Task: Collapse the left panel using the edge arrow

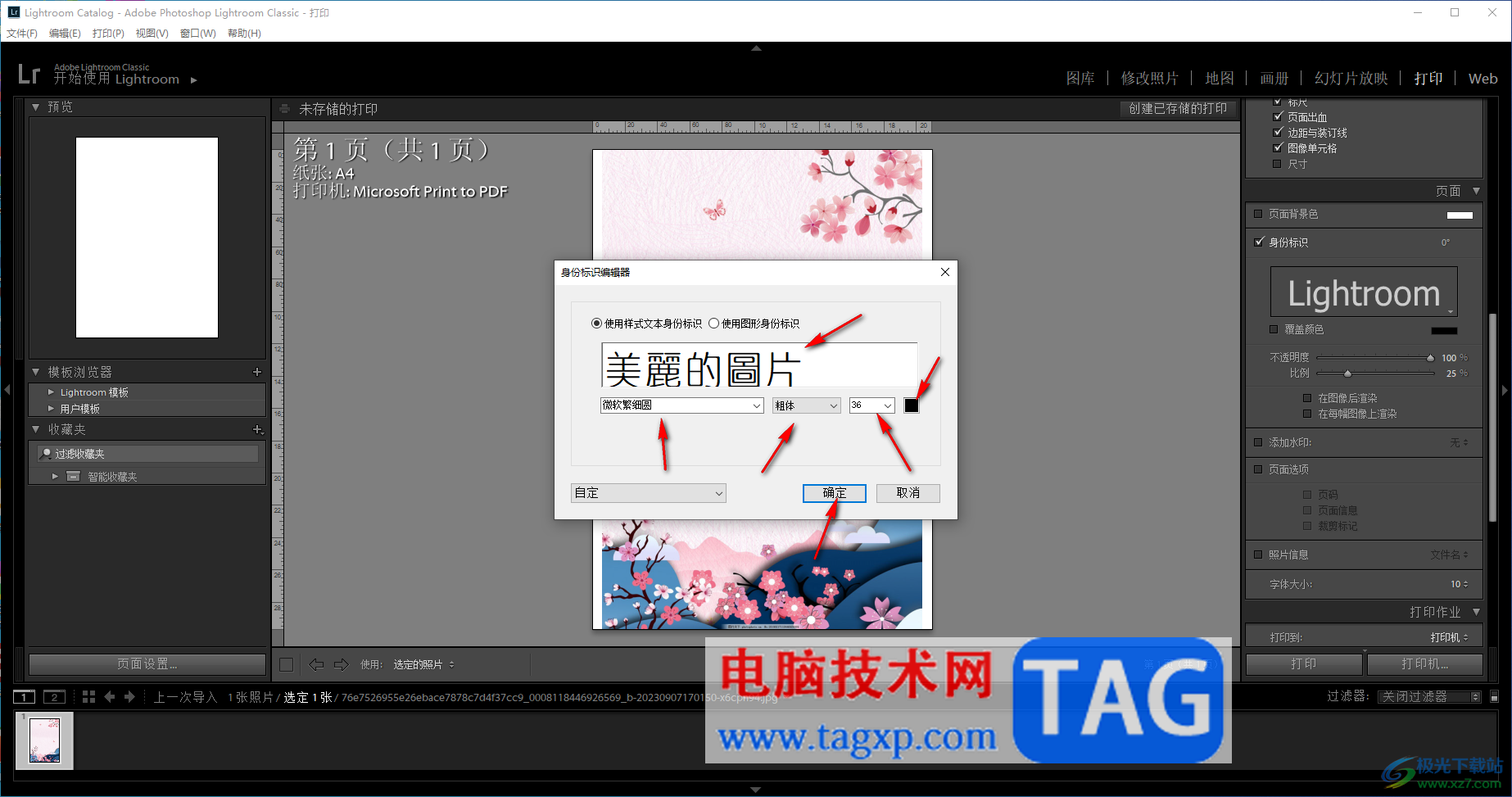Action: click(x=7, y=390)
